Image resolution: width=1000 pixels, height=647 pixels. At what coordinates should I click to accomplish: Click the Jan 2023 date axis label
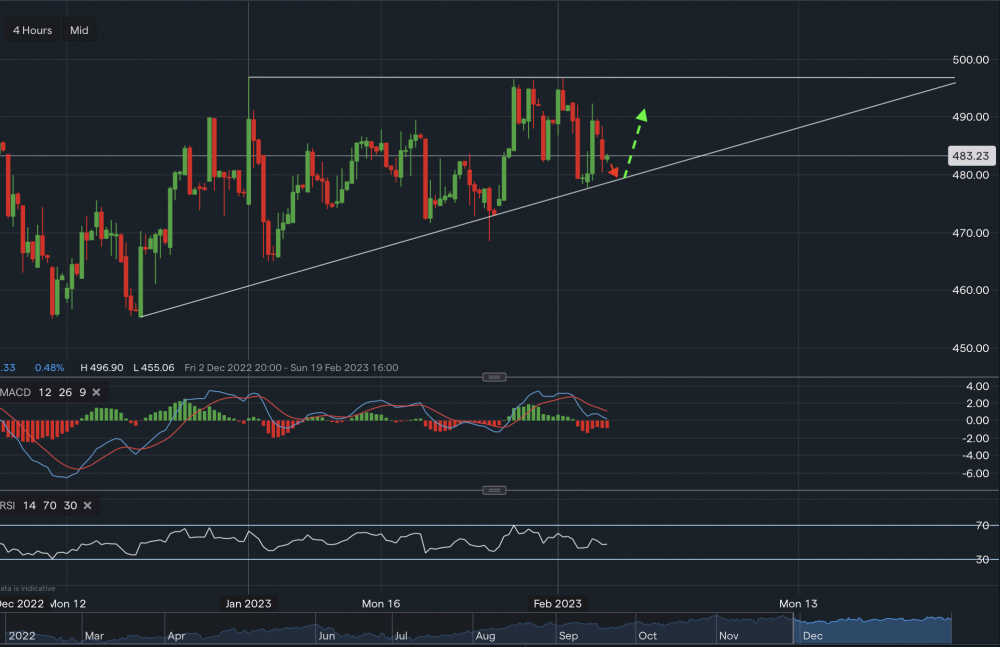point(247,604)
